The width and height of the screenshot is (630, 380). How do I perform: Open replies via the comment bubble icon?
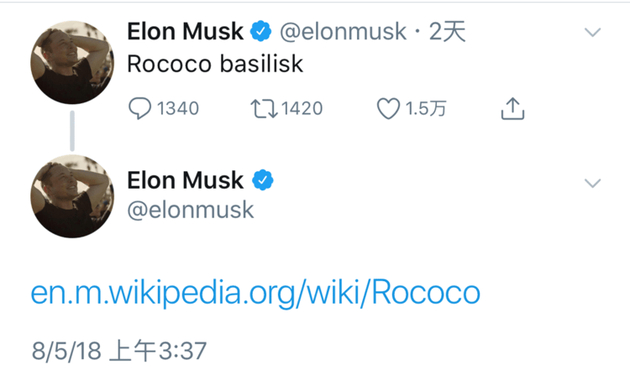click(139, 108)
